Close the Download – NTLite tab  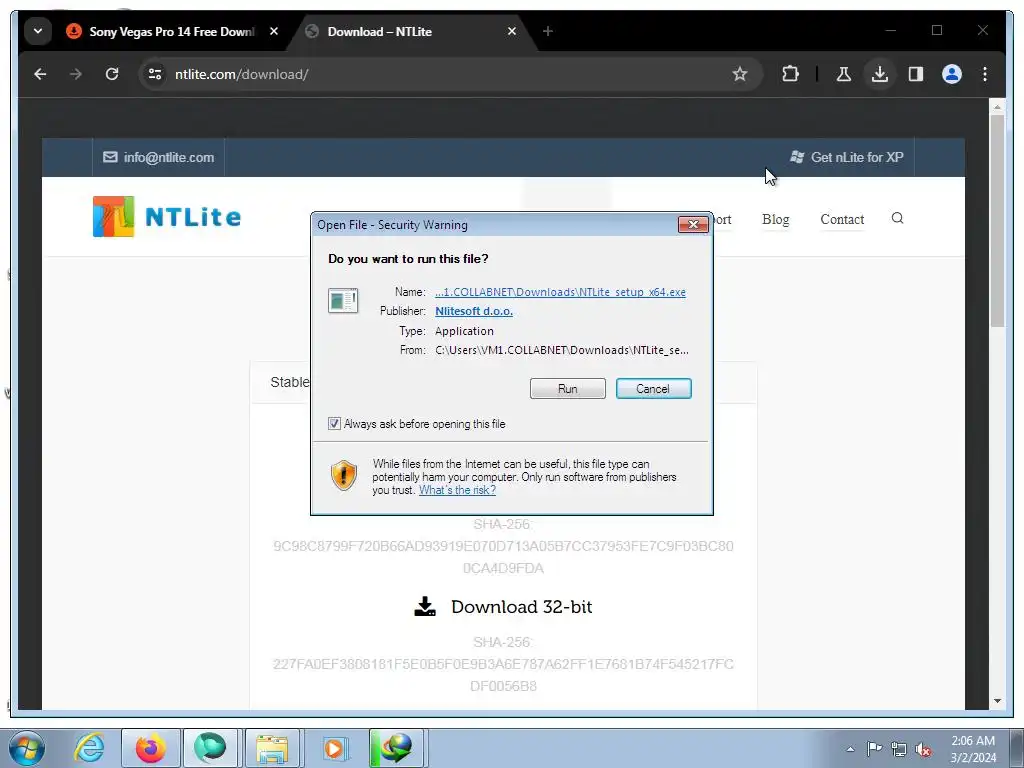(512, 31)
